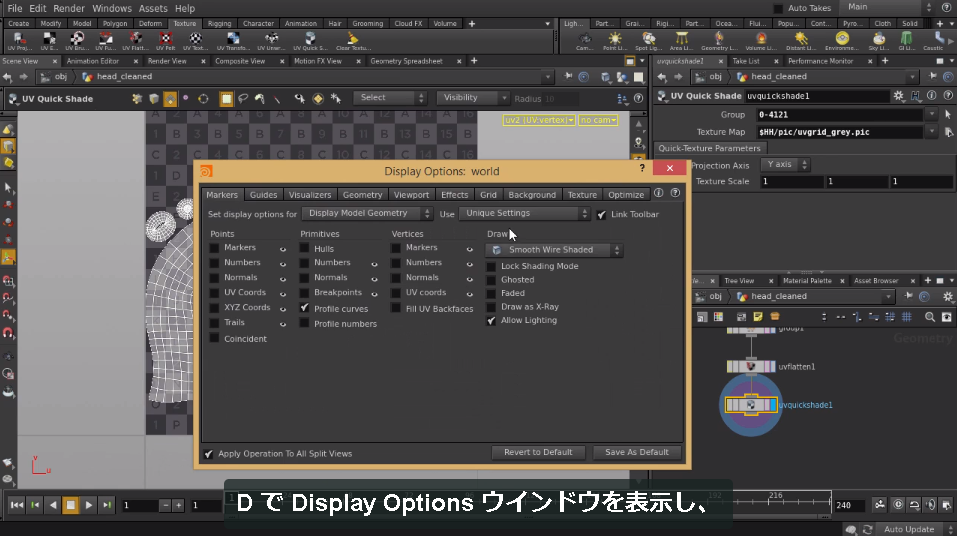Screen dimensions: 957x536
Task: Add a Point Light from shelf
Action: click(614, 42)
